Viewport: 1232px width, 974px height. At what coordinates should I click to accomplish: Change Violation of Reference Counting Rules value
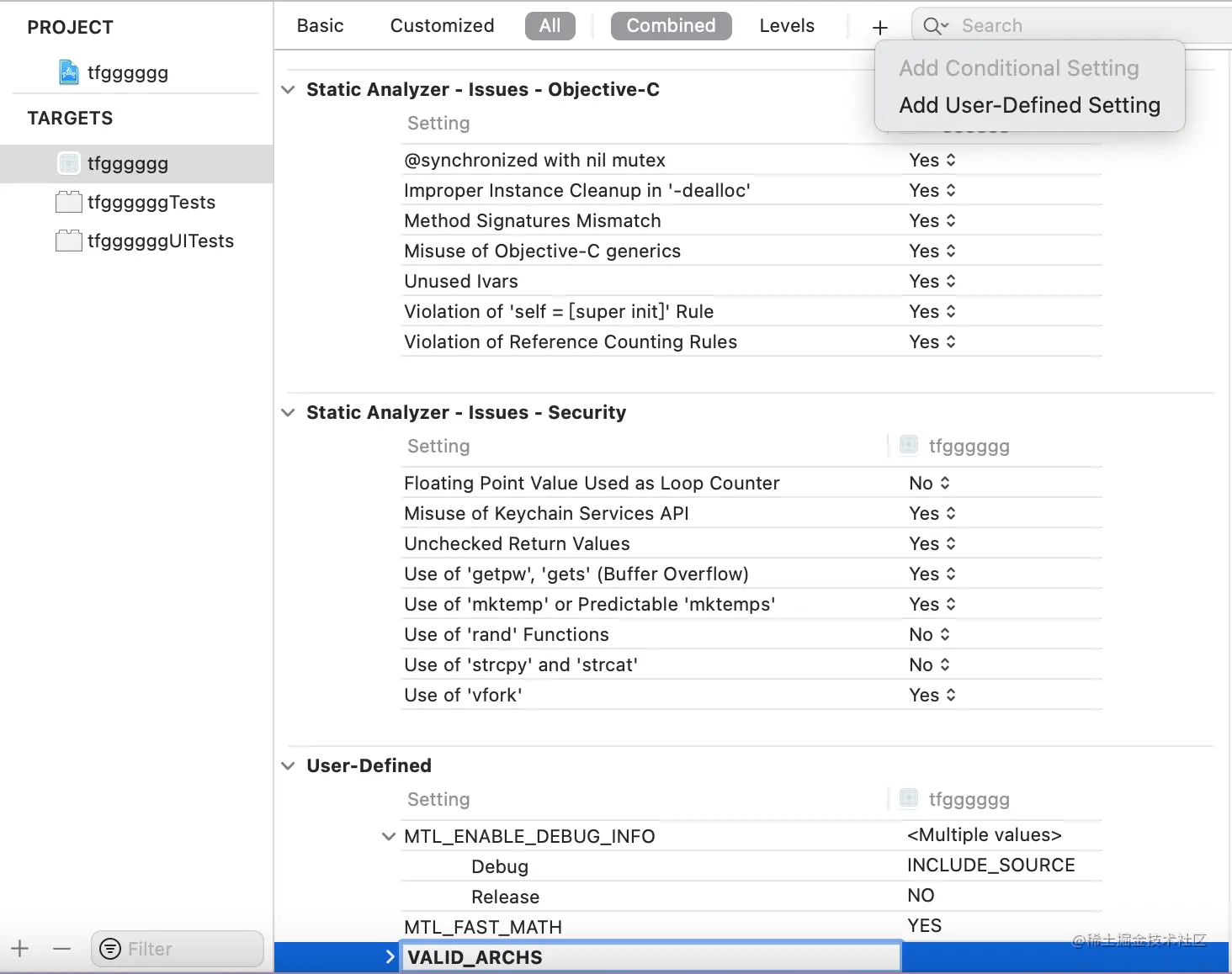coord(932,341)
